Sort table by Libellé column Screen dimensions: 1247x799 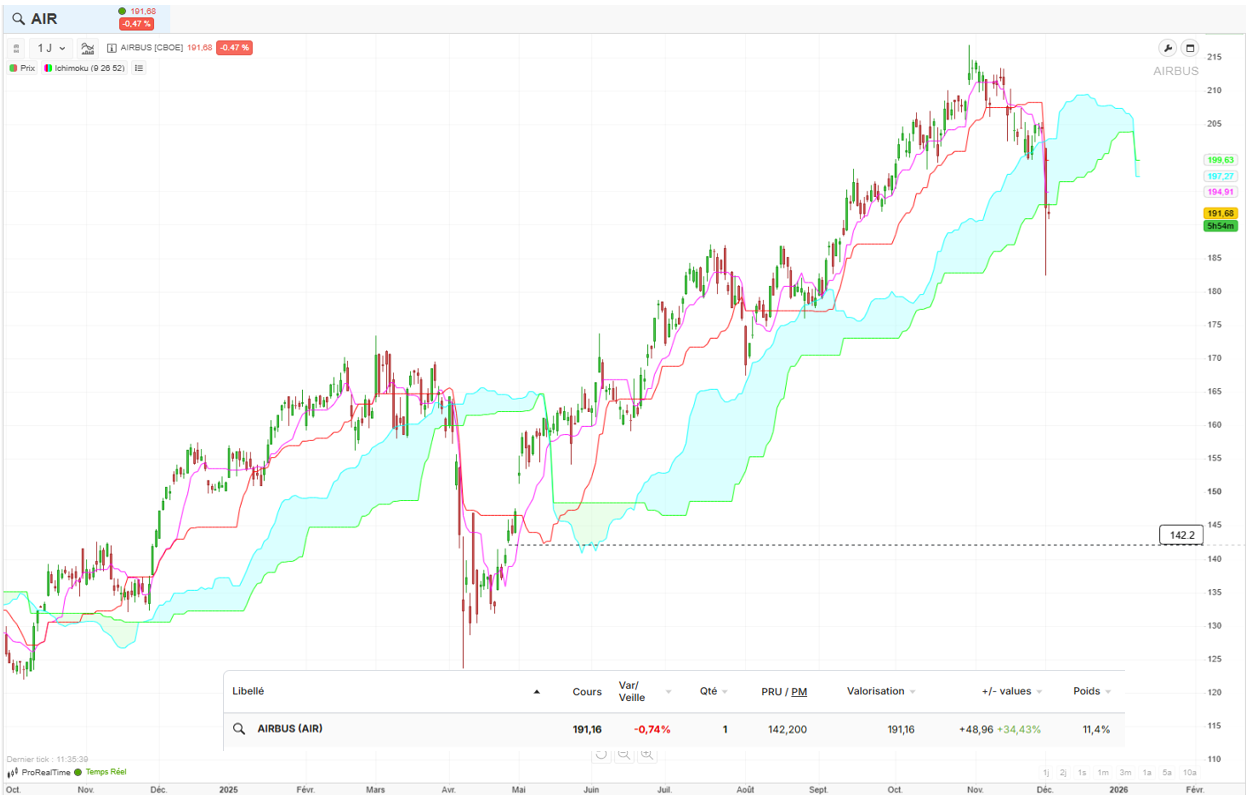[x=248, y=691]
